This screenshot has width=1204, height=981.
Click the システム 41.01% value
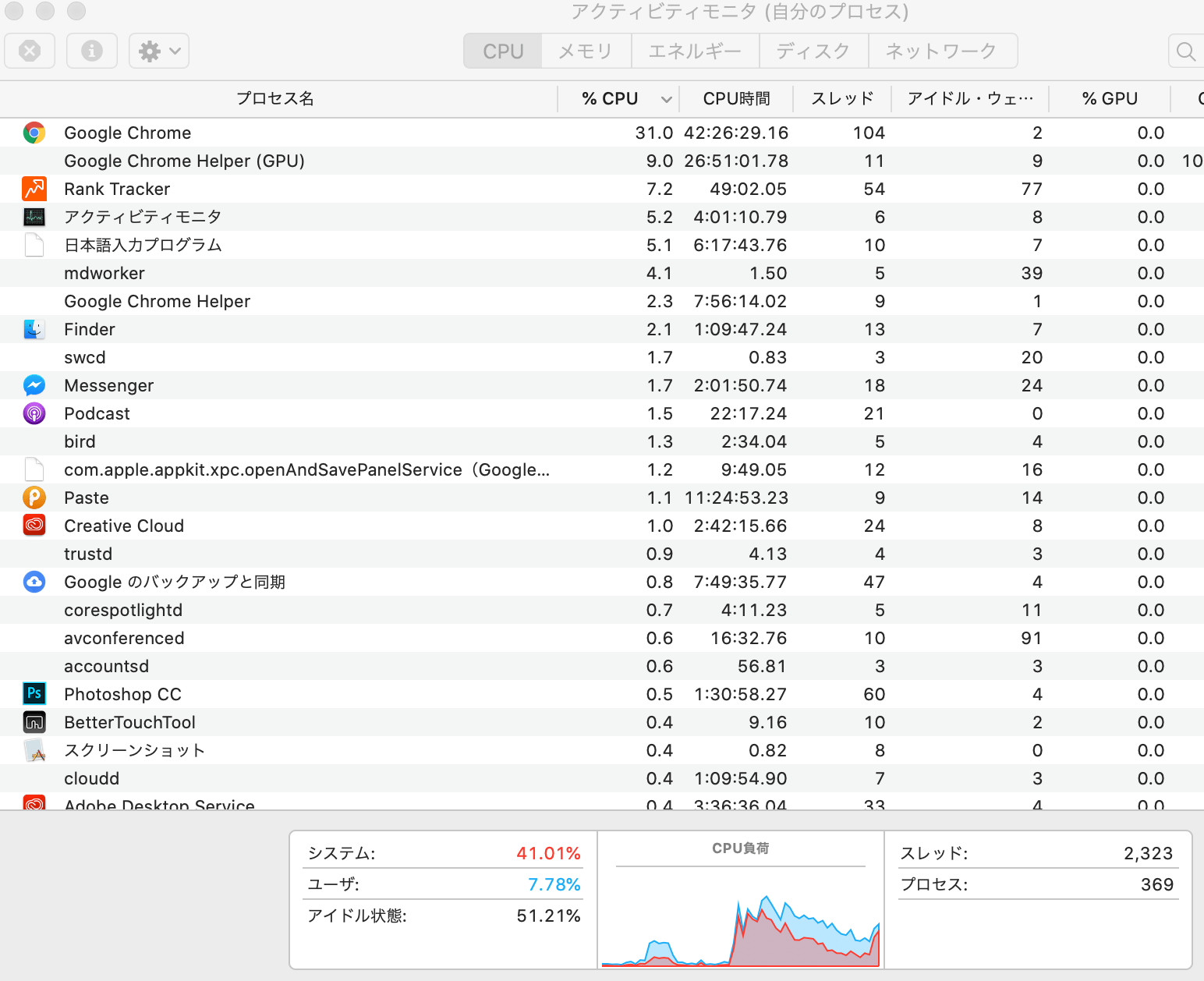click(548, 853)
